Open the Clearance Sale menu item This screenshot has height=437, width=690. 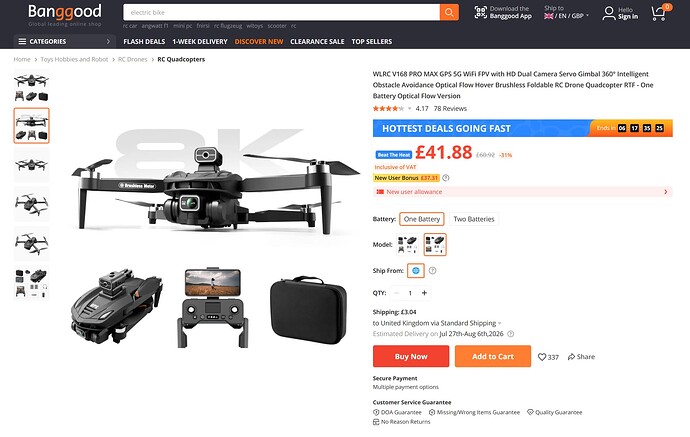pos(317,41)
